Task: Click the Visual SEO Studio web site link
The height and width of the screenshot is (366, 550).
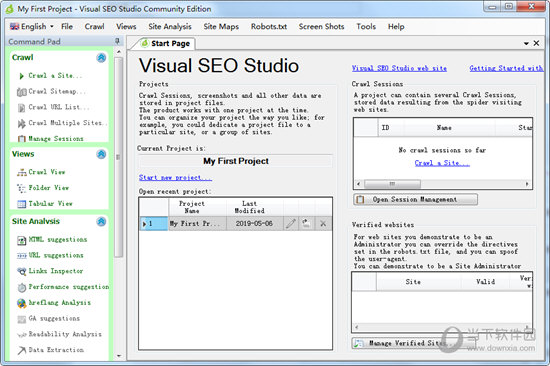Action: coord(399,68)
